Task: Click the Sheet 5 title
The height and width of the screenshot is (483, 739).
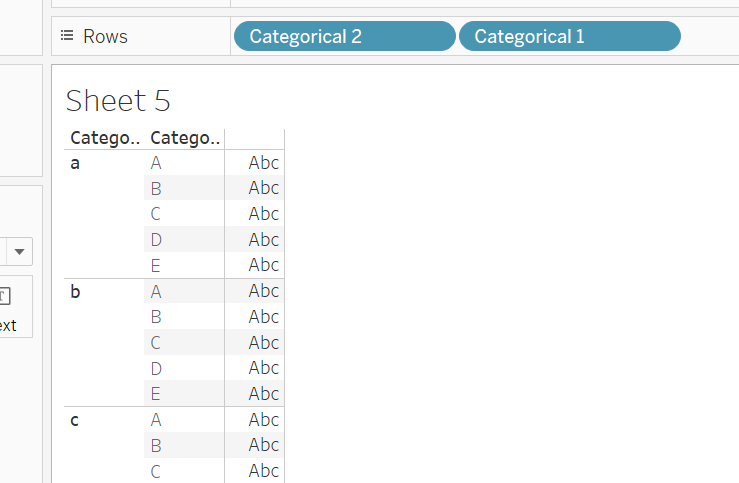Action: pyautogui.click(x=118, y=100)
